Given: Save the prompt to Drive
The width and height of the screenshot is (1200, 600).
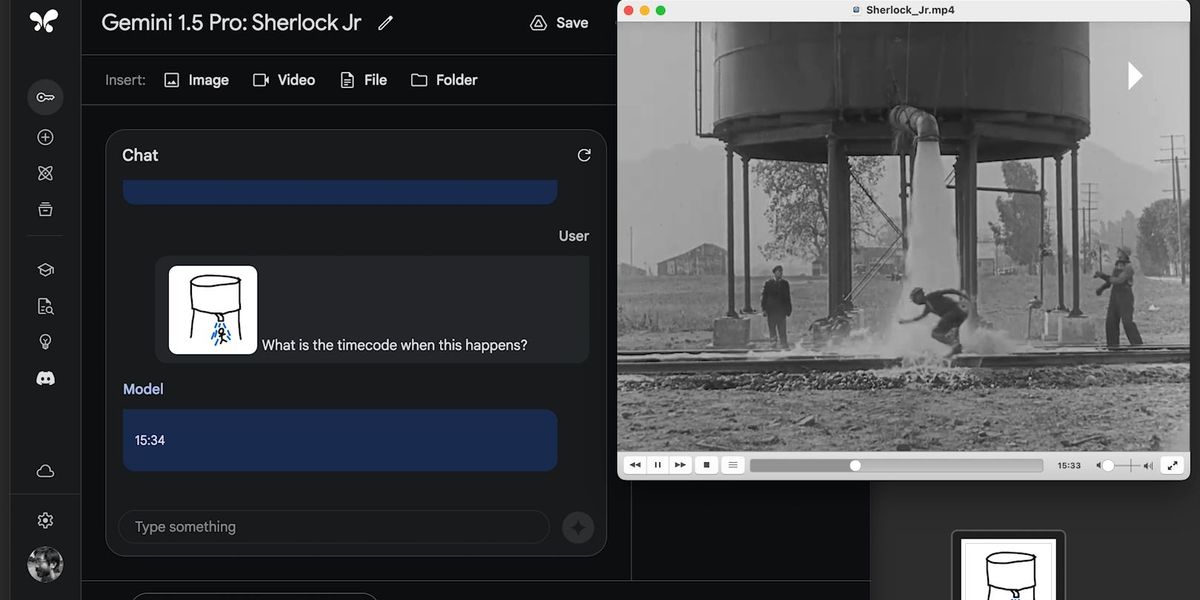Looking at the screenshot, I should pos(559,23).
